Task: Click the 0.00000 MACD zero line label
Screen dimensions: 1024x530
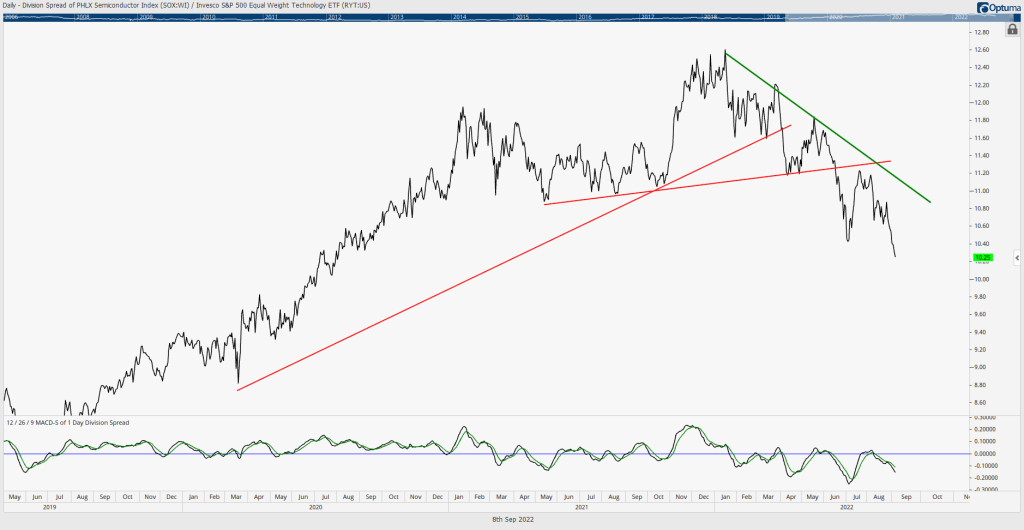Action: pyautogui.click(x=984, y=454)
